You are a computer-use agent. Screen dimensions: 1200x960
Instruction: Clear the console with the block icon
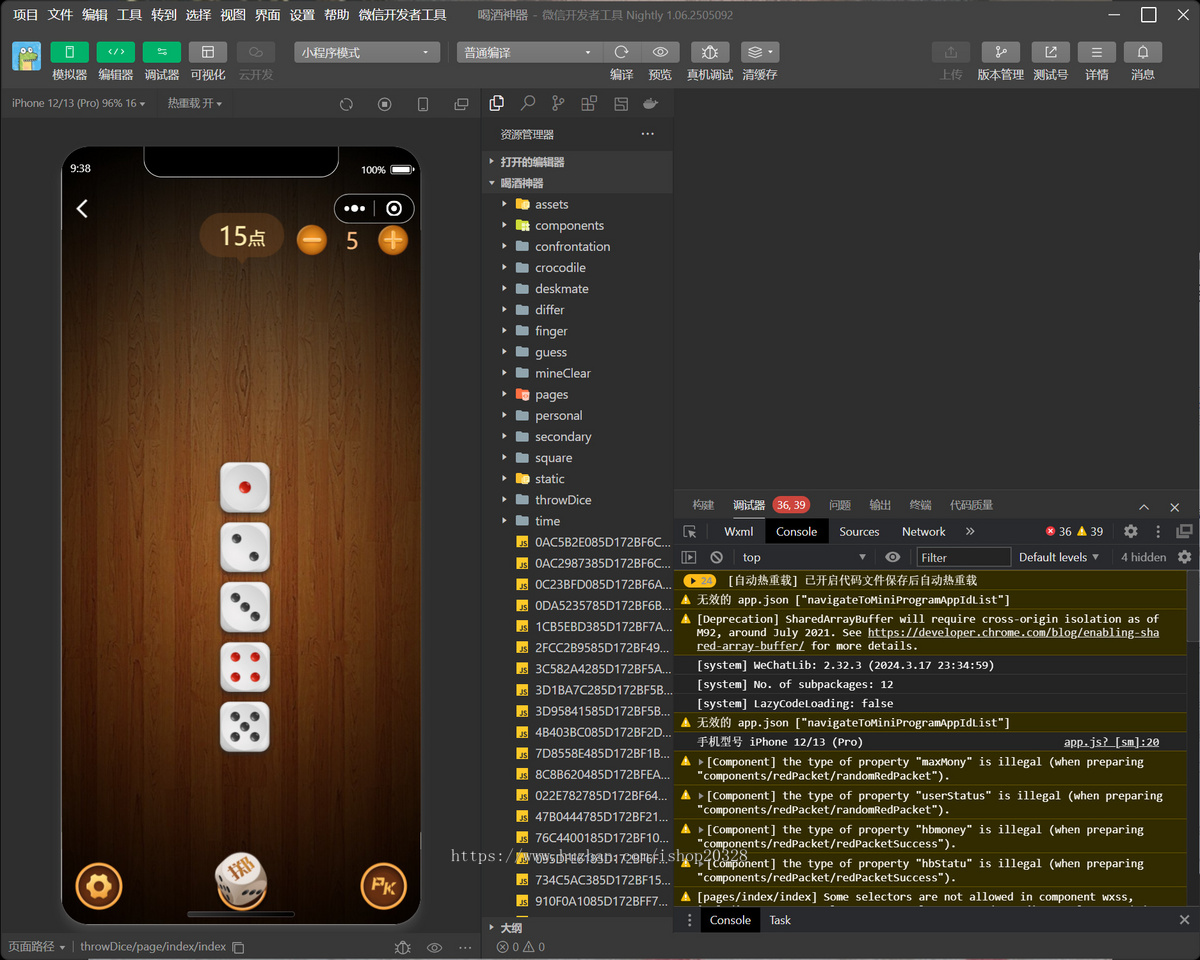click(x=716, y=557)
